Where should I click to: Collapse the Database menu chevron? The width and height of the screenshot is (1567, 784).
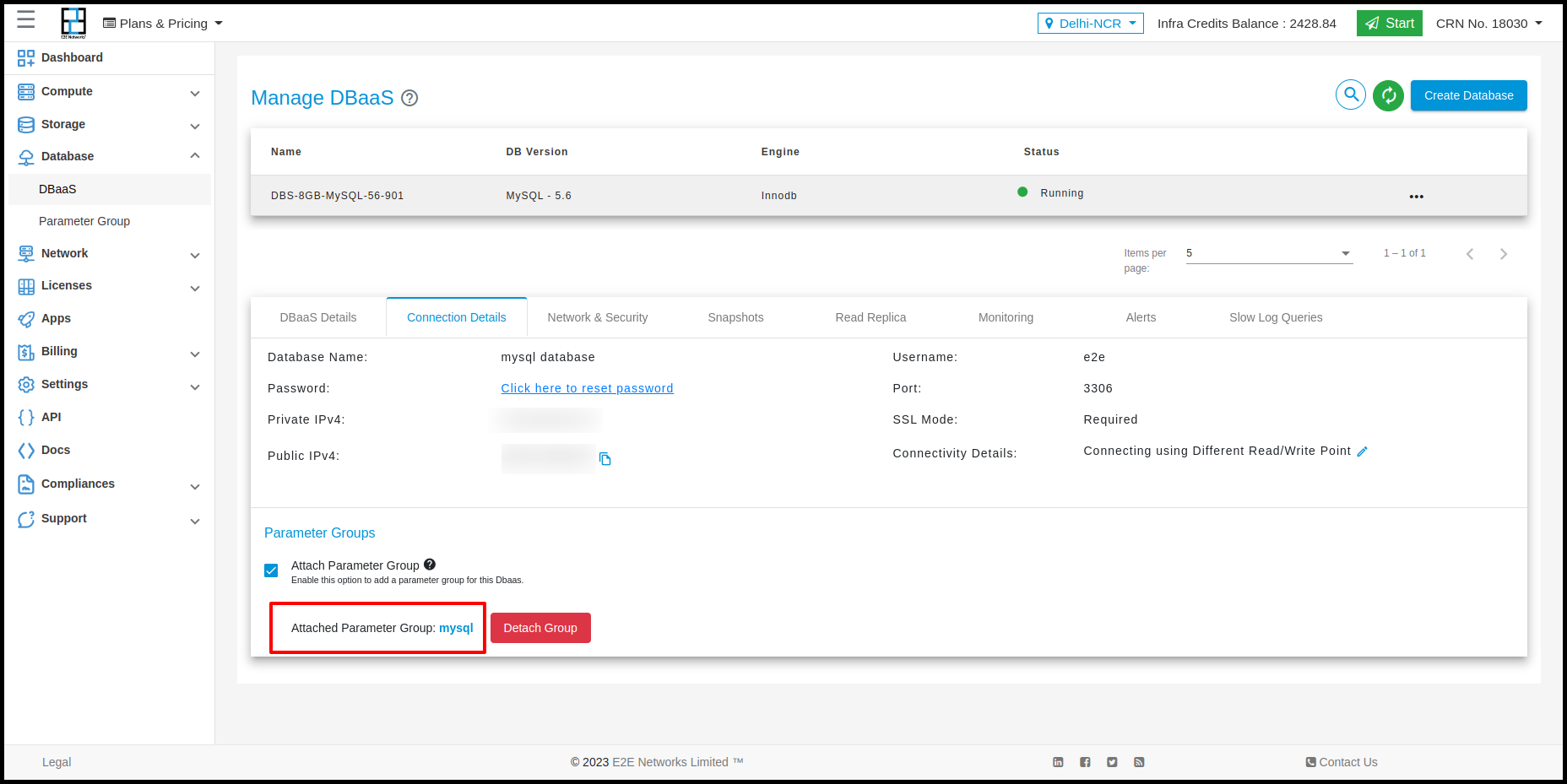tap(195, 156)
